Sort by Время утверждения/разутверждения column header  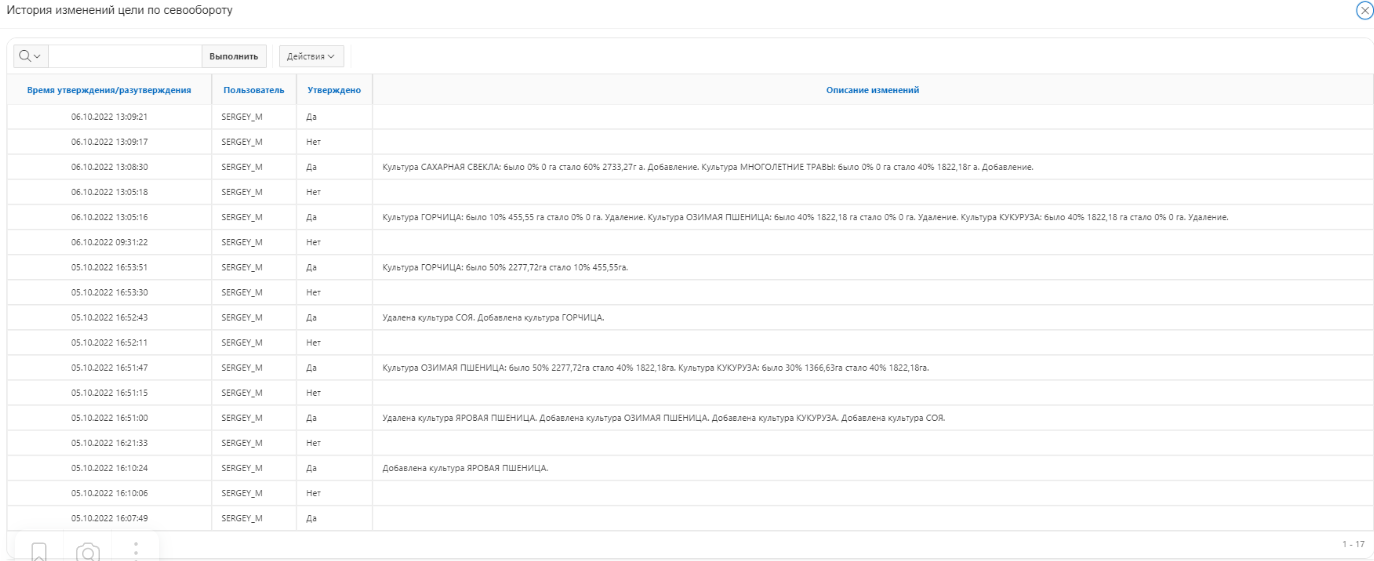pyautogui.click(x=110, y=90)
